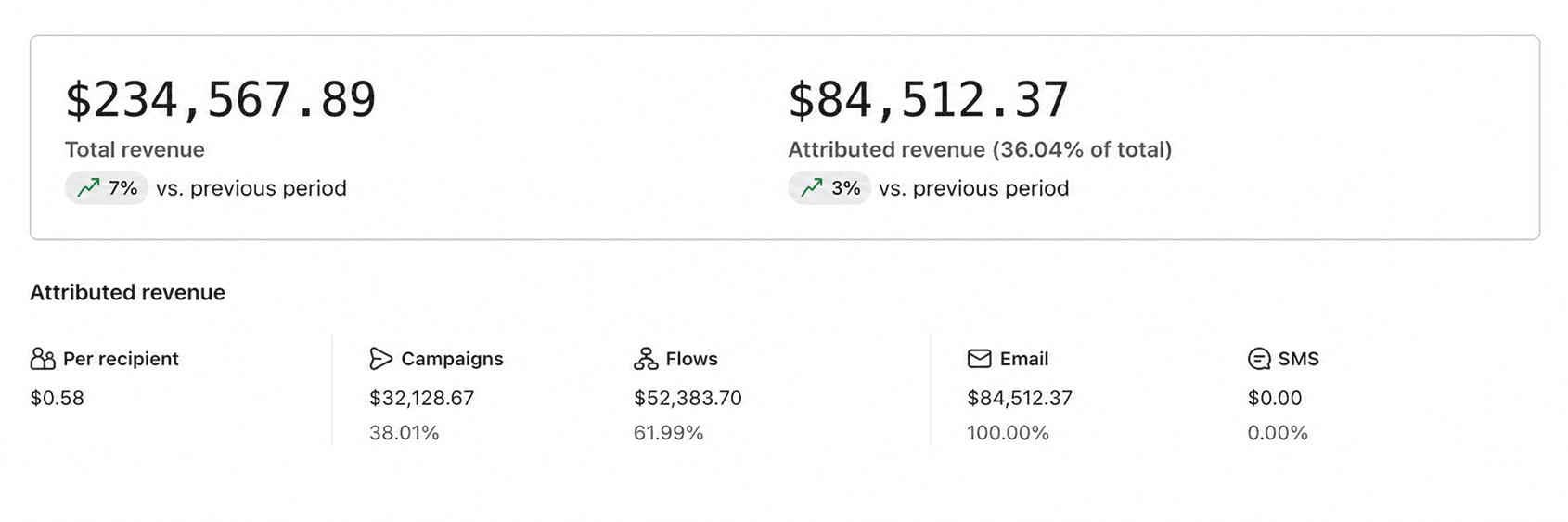
Task: Click the Per recipient people icon
Action: (x=43, y=359)
